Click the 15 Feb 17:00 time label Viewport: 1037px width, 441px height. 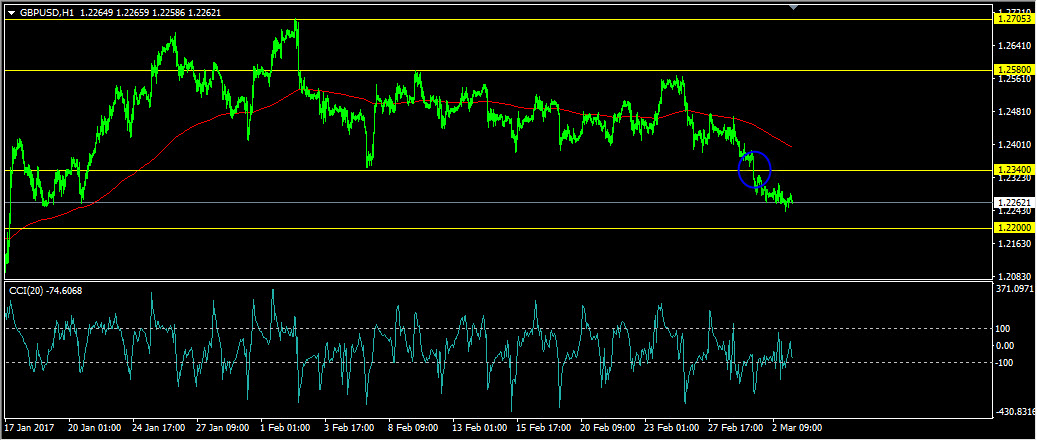[x=544, y=428]
